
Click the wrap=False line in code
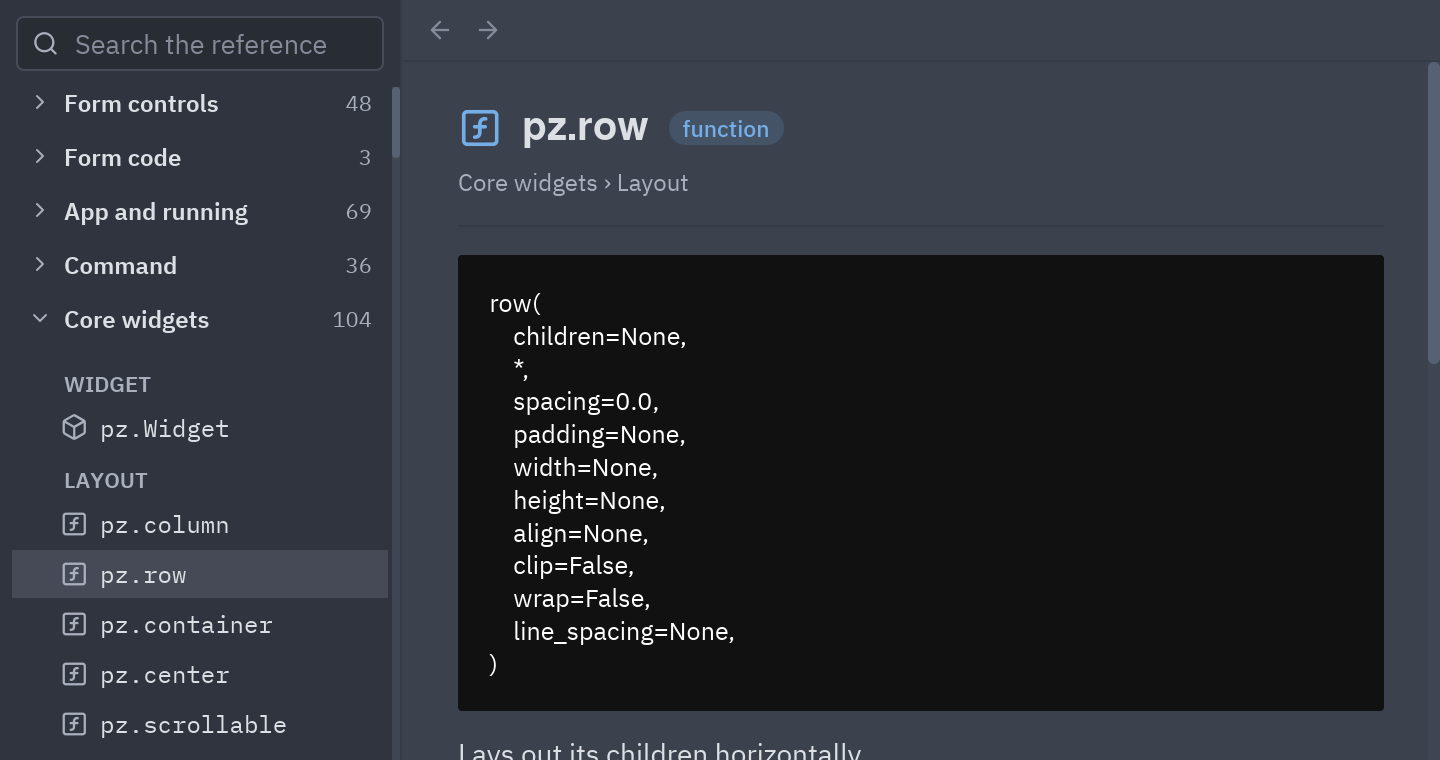(x=582, y=599)
